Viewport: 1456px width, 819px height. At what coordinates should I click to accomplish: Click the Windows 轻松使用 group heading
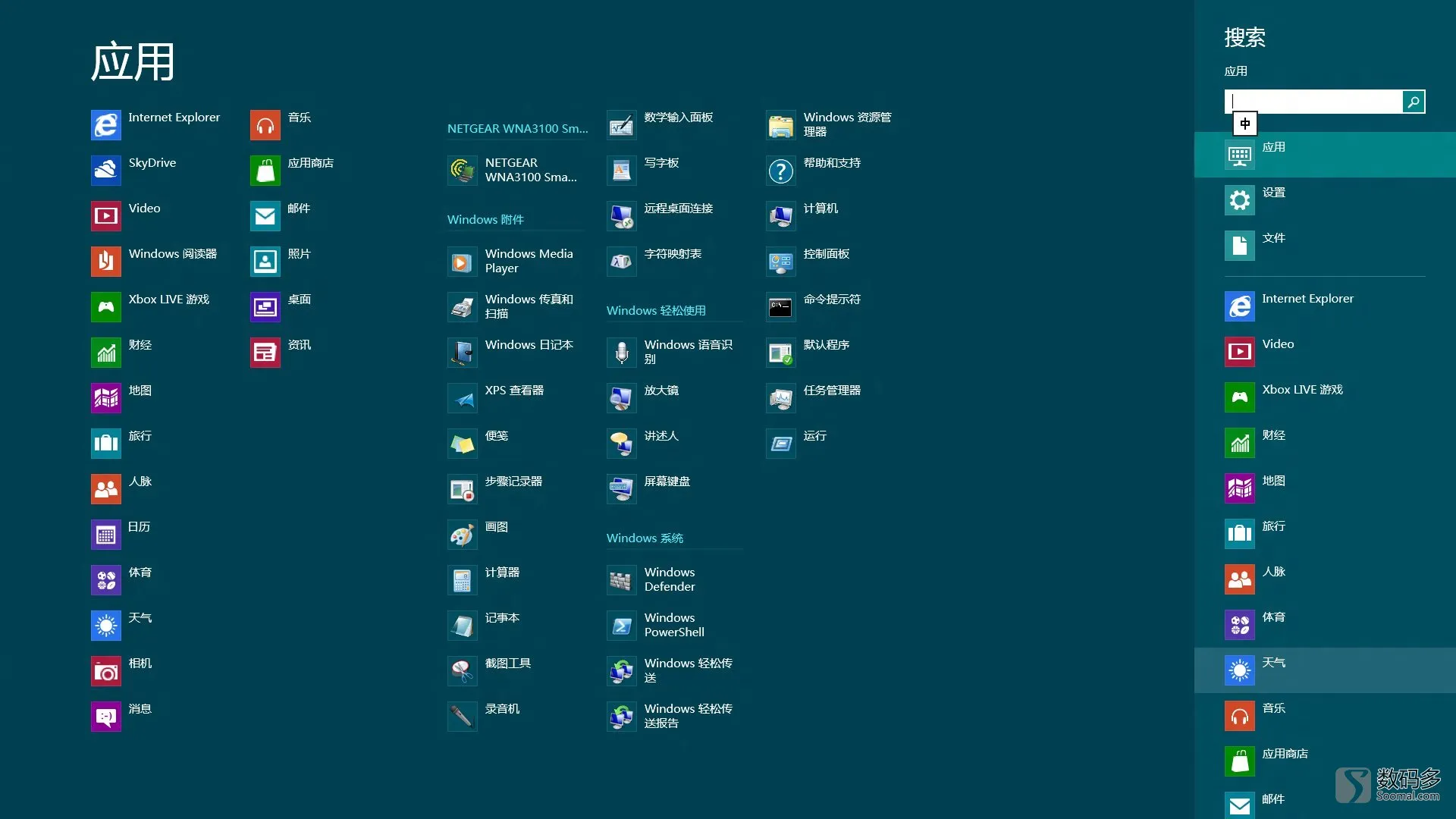tap(656, 311)
